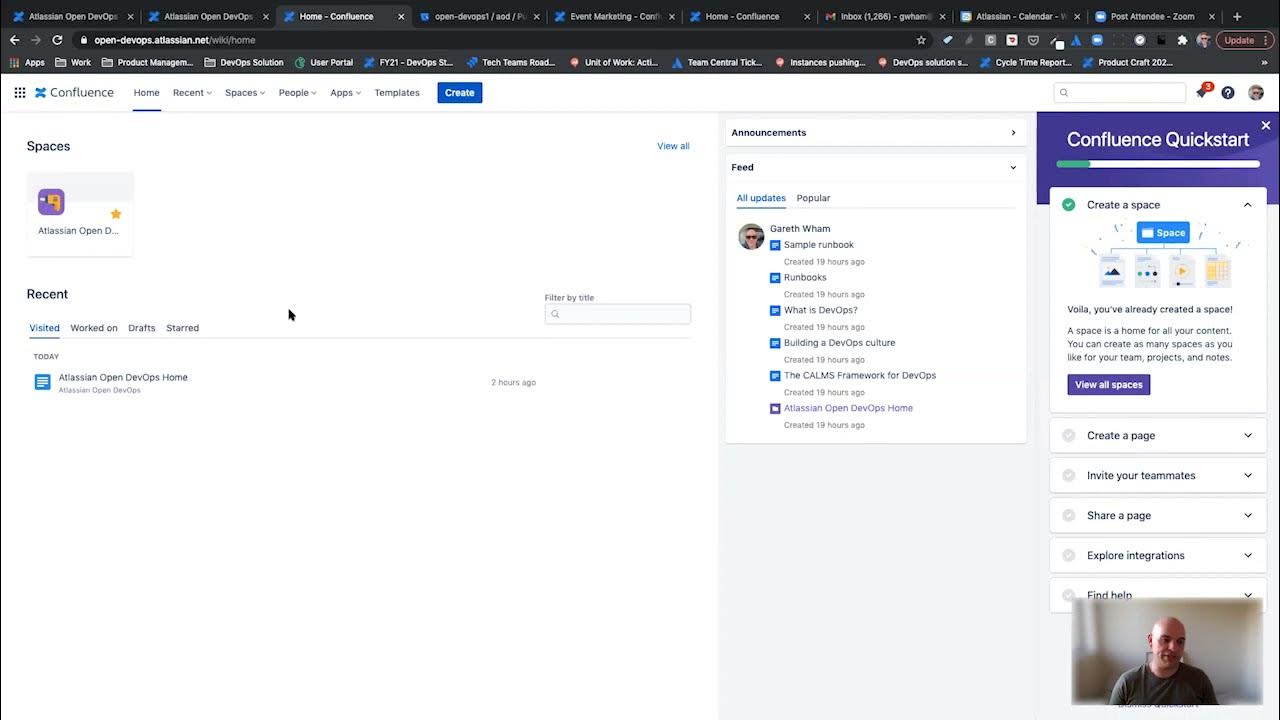Switch to the Drafts tab
1280x720 pixels.
(142, 328)
